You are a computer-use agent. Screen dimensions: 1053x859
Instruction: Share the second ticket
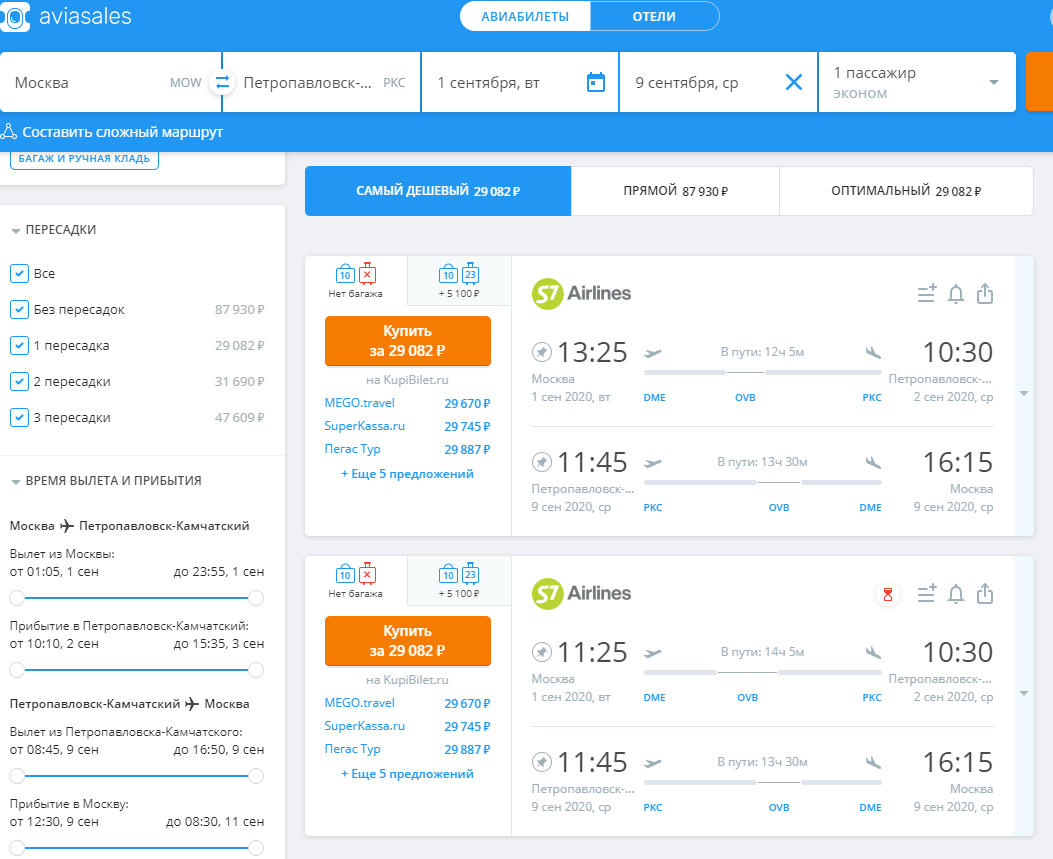click(985, 594)
